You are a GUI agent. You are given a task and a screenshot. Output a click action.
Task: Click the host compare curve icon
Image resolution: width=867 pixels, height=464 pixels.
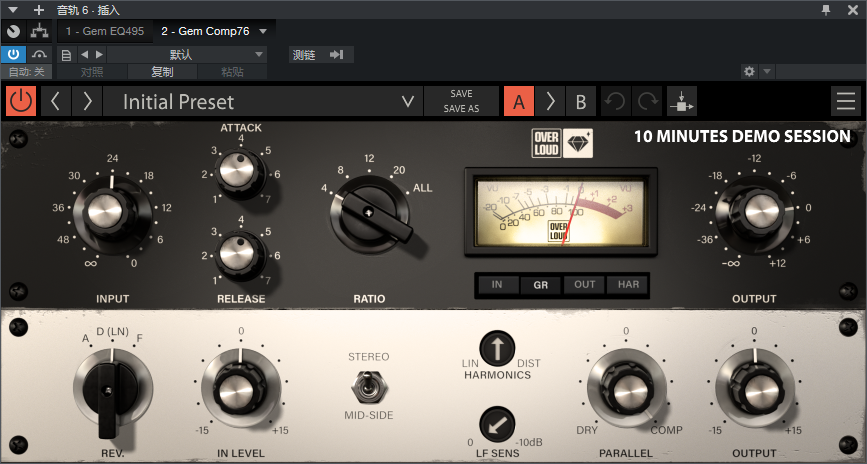[x=39, y=54]
